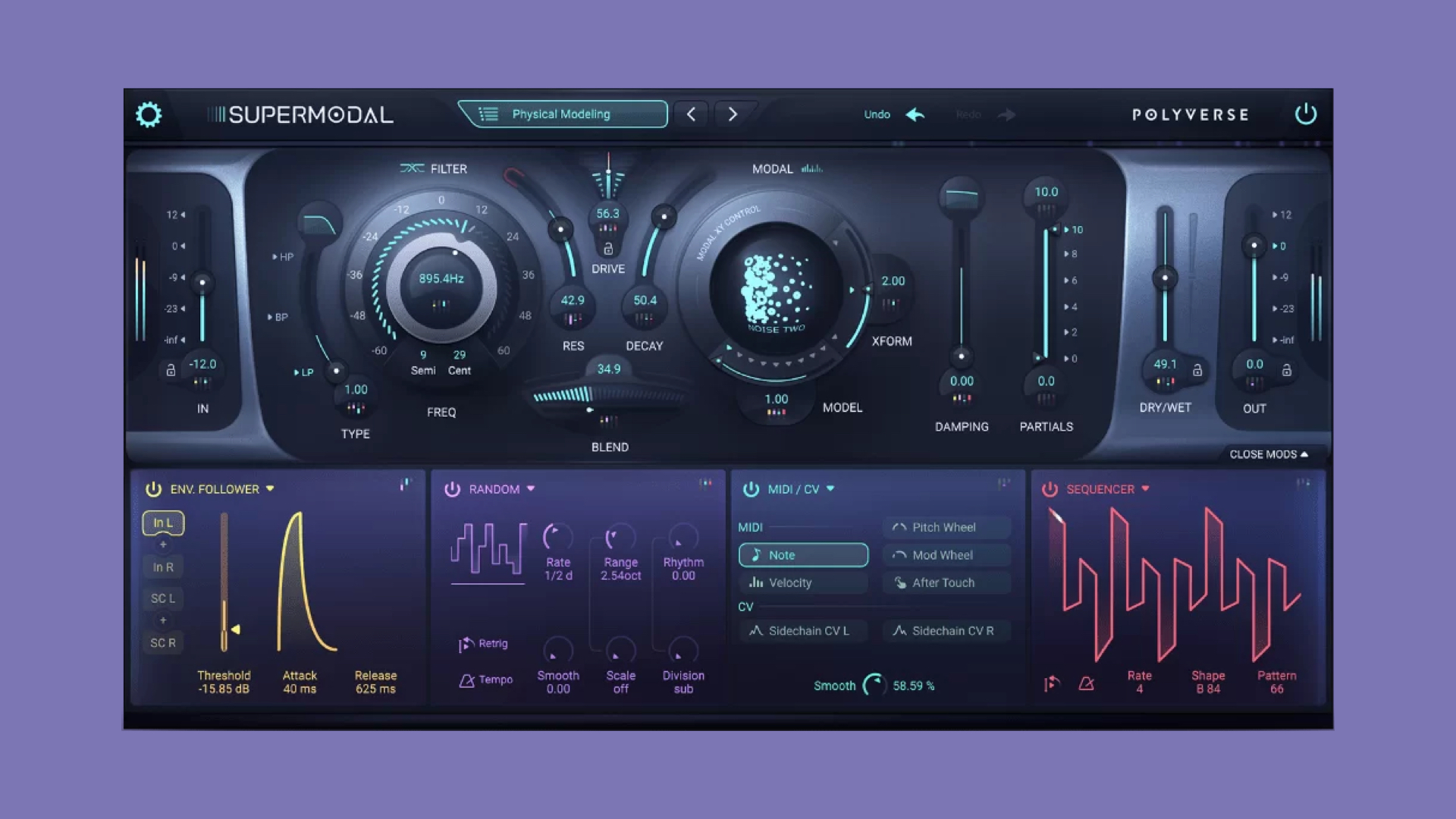The image size is (1456, 819).
Task: Toggle the plugin power button top right
Action: pos(1305,115)
